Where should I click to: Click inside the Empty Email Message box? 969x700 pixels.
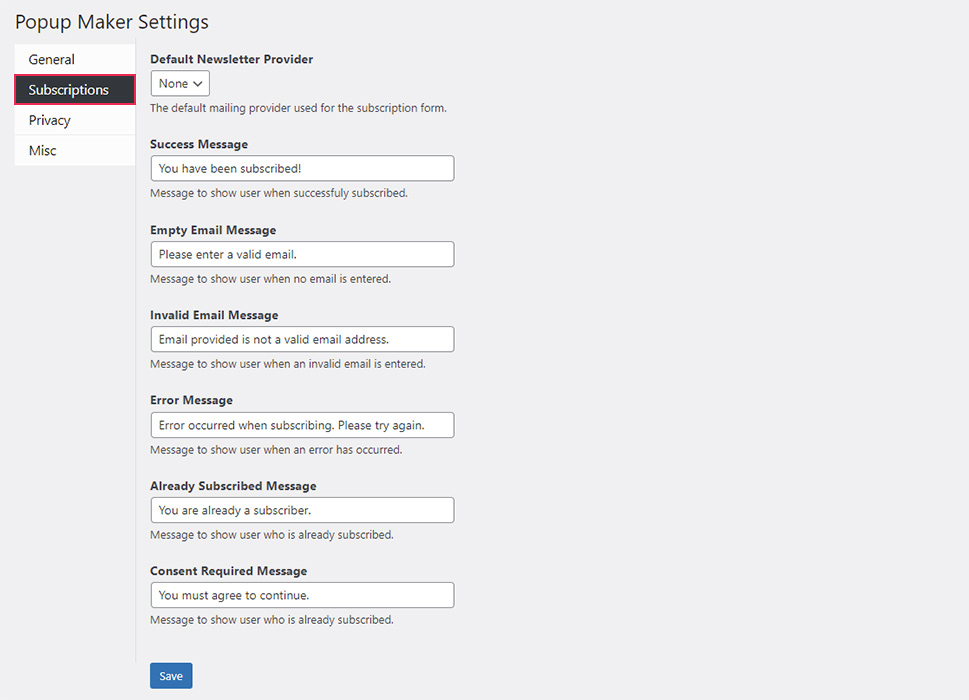tap(301, 254)
